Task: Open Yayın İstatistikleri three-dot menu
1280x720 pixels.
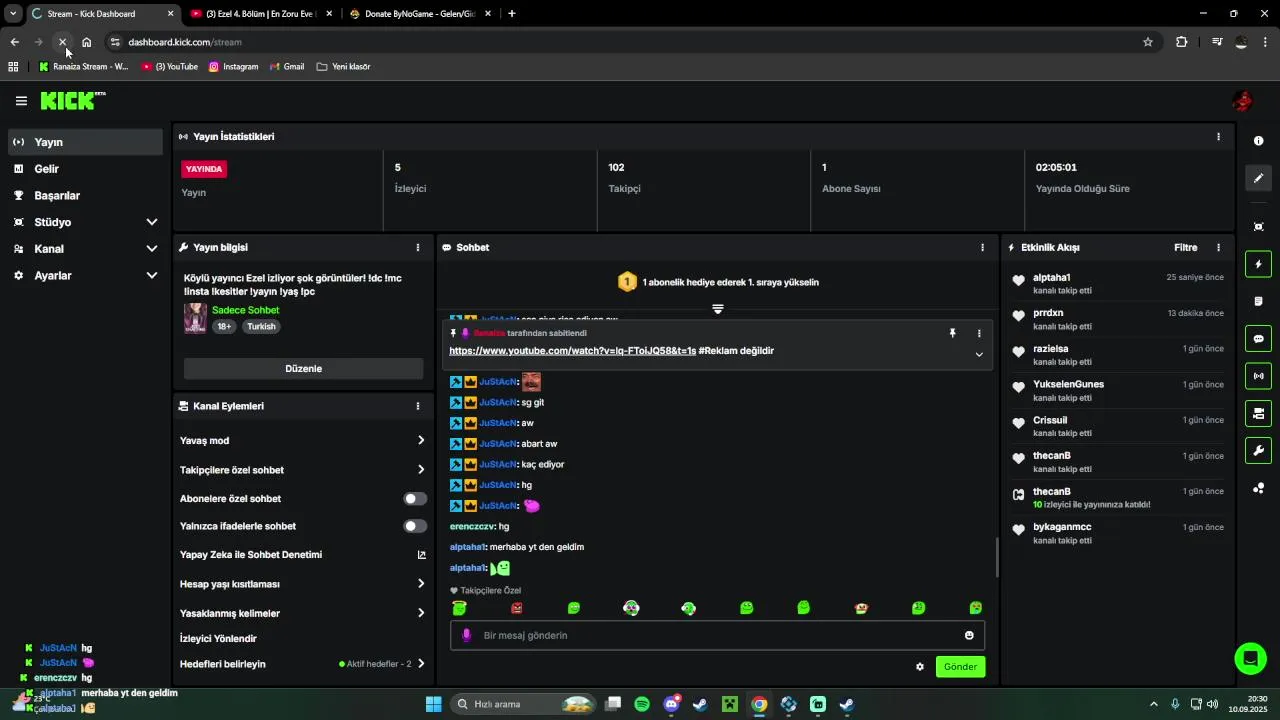Action: [1218, 137]
